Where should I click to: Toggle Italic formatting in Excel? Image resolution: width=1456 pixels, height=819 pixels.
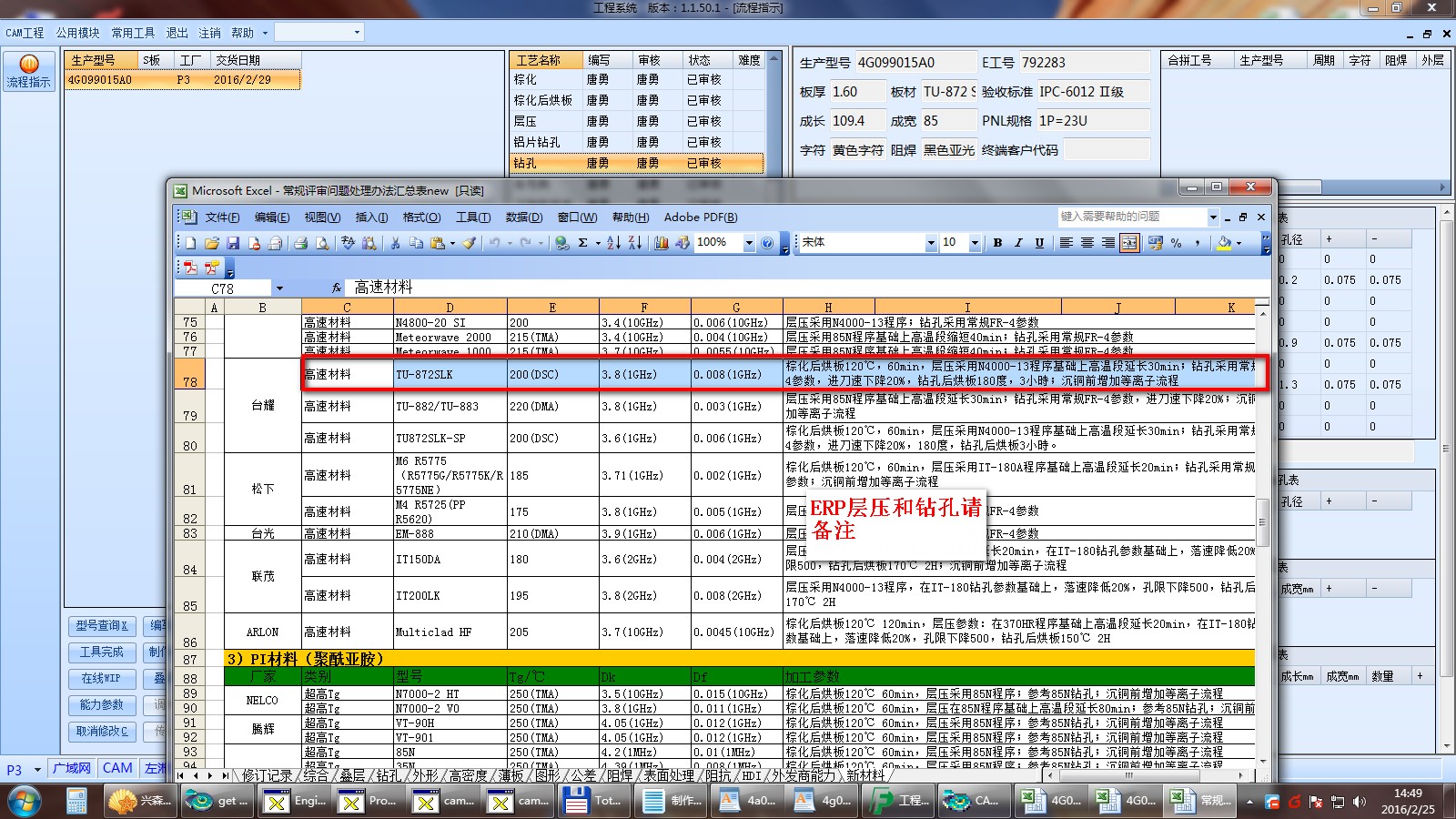click(x=1018, y=243)
